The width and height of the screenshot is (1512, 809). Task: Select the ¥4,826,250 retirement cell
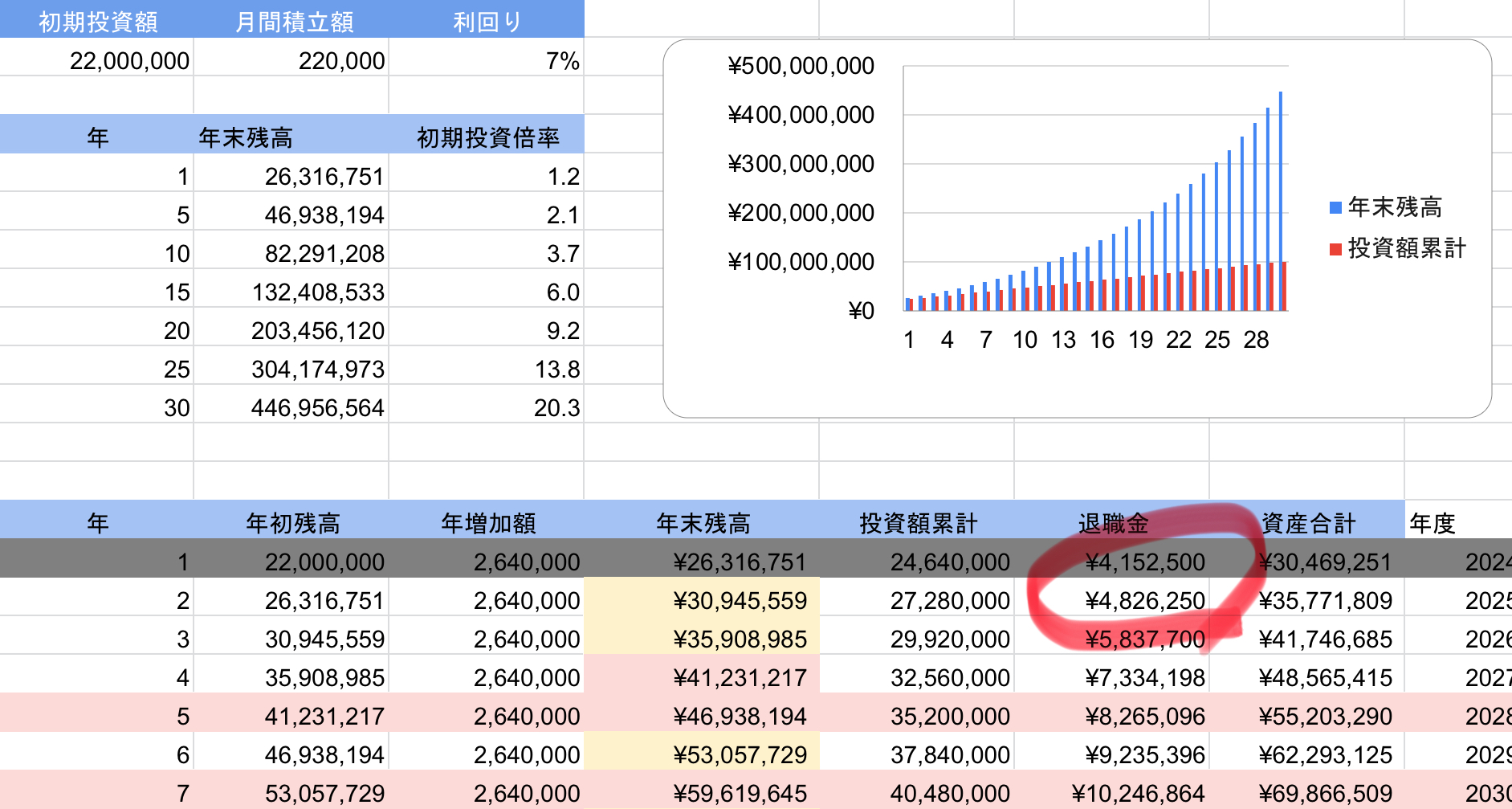click(x=1144, y=601)
